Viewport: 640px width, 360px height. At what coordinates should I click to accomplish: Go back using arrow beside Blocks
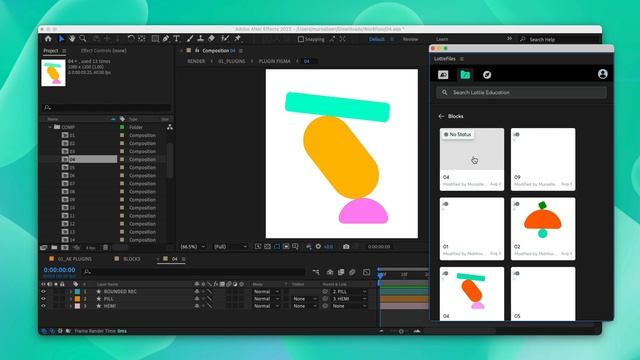[x=441, y=116]
